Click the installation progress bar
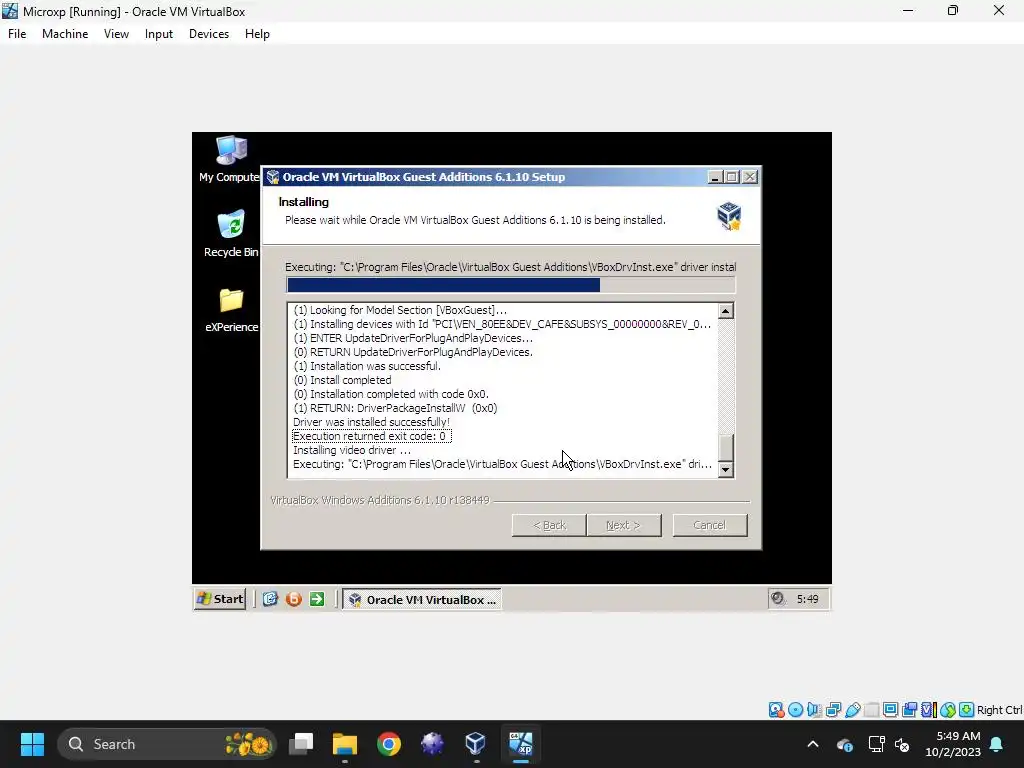 tap(511, 285)
